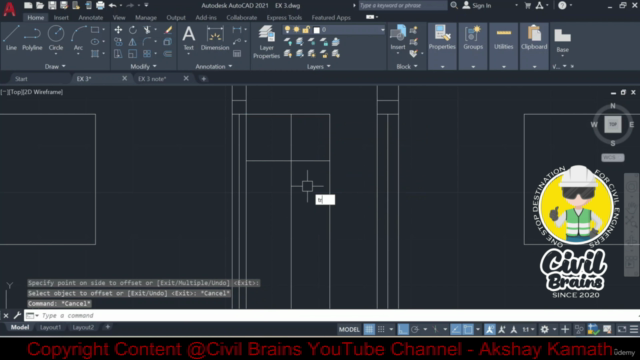
Task: Open annotation scale 1:1 dropdown
Action: (x=529, y=329)
